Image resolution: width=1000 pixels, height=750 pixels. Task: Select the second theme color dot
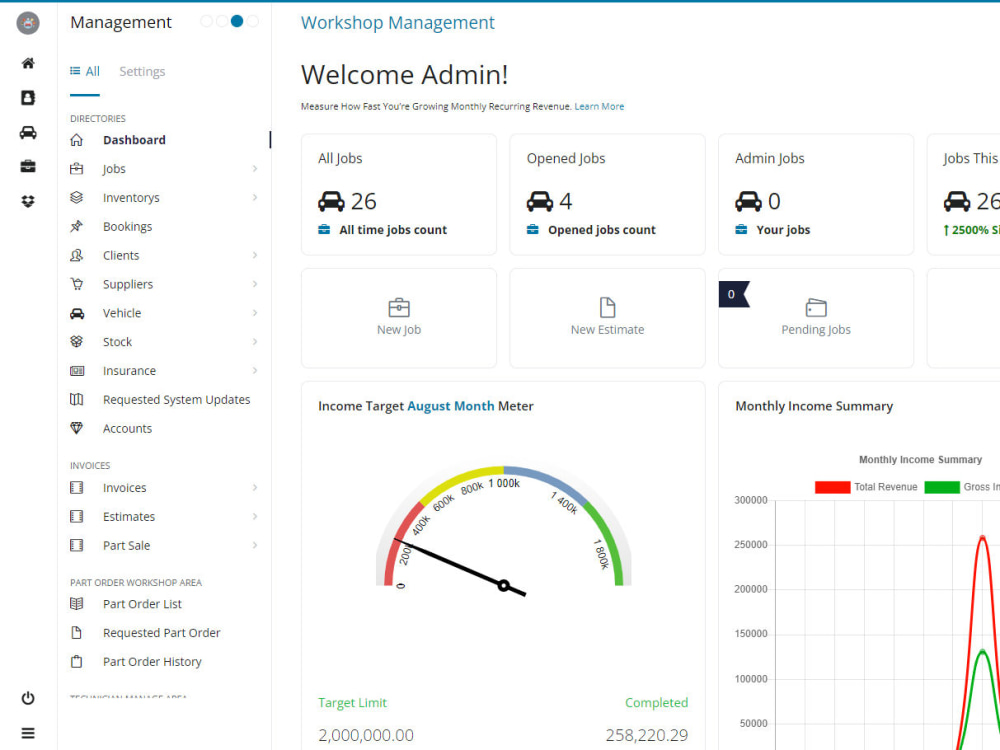pos(221,21)
